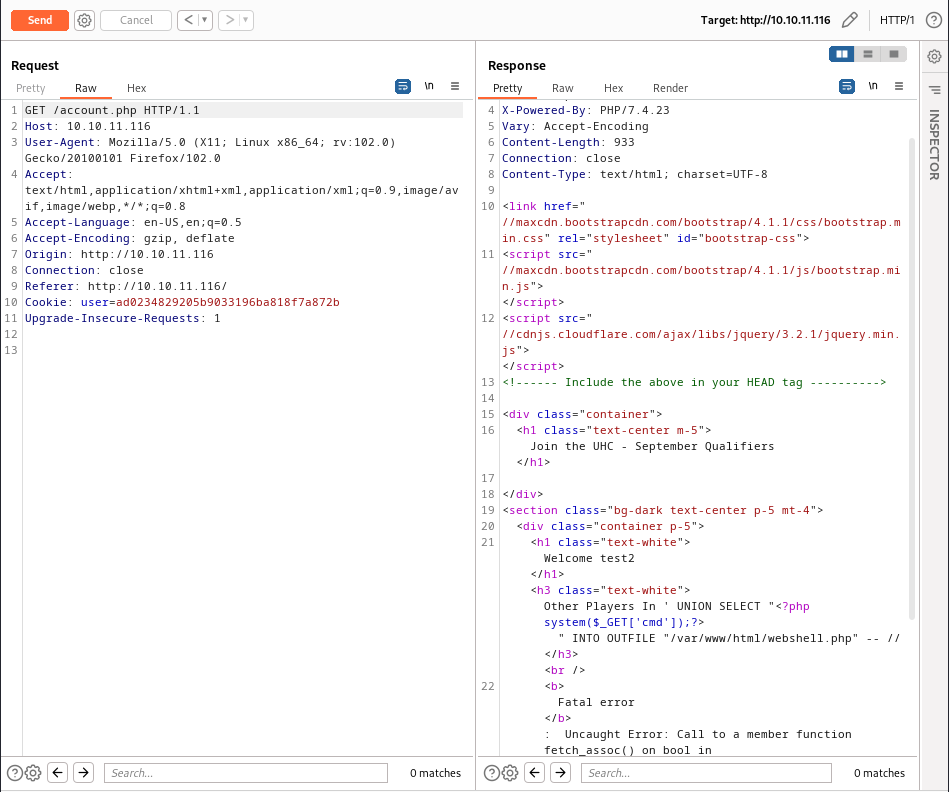Viewport: 949px width, 792px height.
Task: Edit target with the pencil icon
Action: pos(850,20)
